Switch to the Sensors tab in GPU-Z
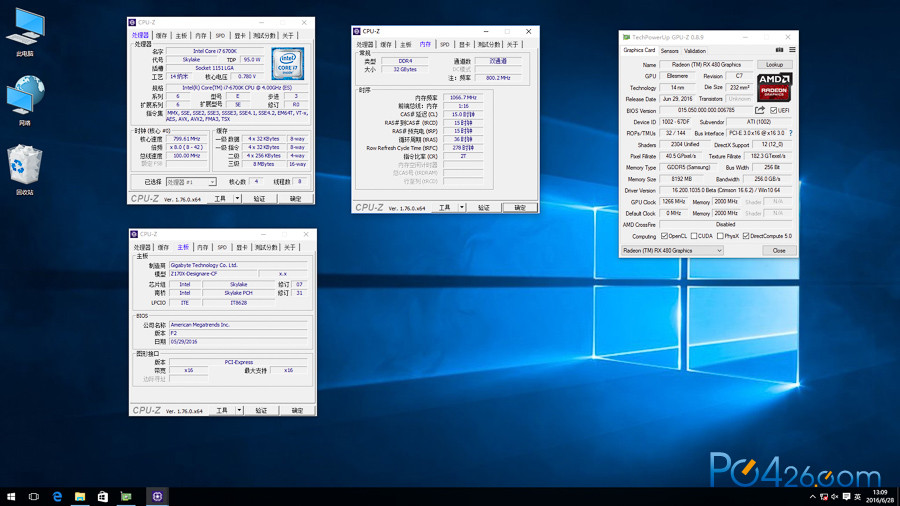The height and width of the screenshot is (506, 900). click(669, 50)
